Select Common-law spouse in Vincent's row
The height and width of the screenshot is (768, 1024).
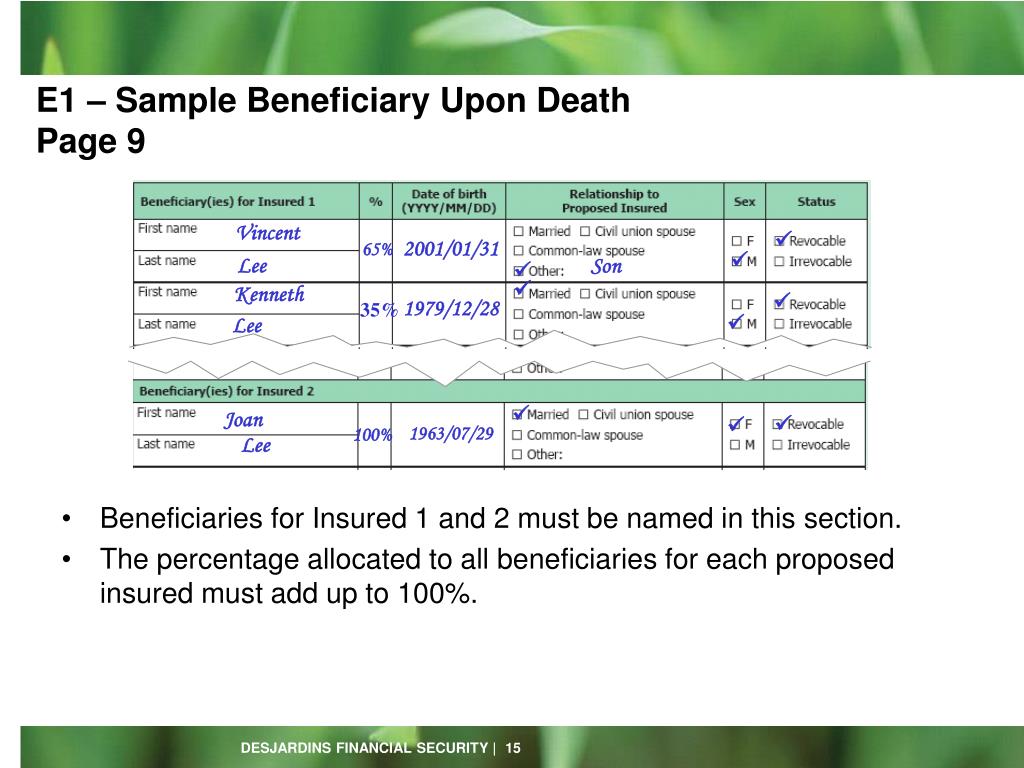click(x=519, y=251)
